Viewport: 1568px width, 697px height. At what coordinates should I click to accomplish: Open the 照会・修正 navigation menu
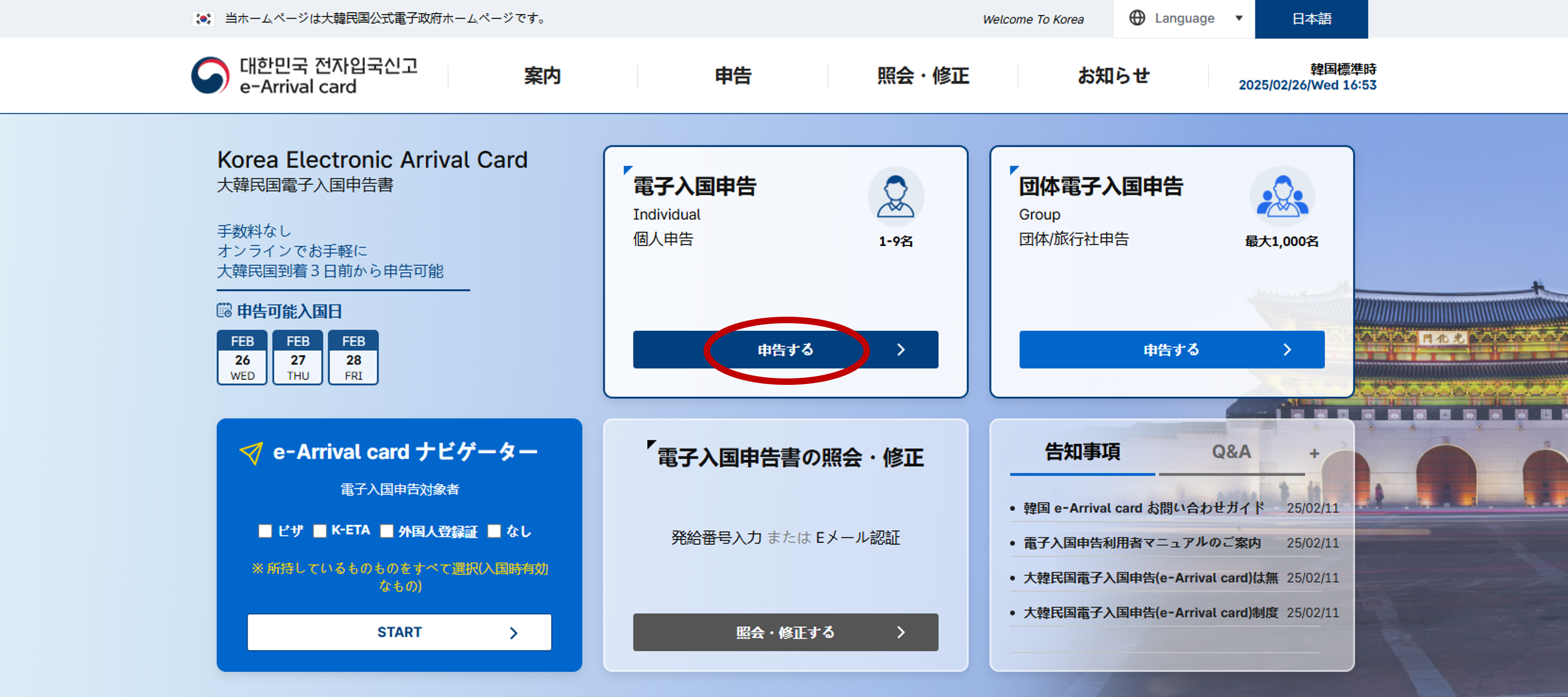click(922, 76)
